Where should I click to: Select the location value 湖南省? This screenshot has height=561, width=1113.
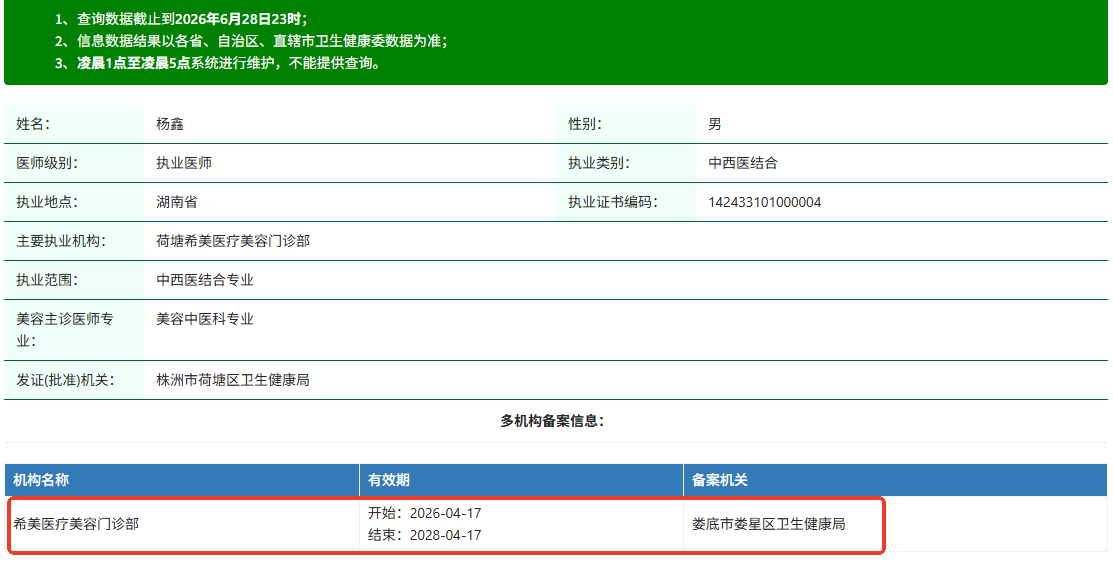pyautogui.click(x=177, y=202)
